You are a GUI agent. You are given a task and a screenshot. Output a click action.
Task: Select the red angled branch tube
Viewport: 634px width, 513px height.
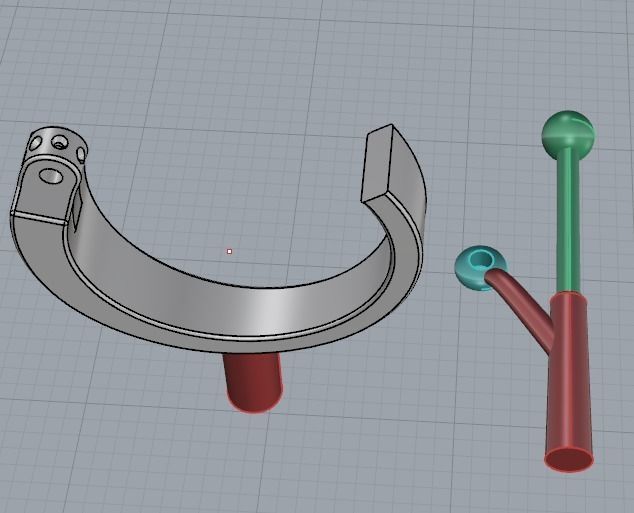coord(522,307)
